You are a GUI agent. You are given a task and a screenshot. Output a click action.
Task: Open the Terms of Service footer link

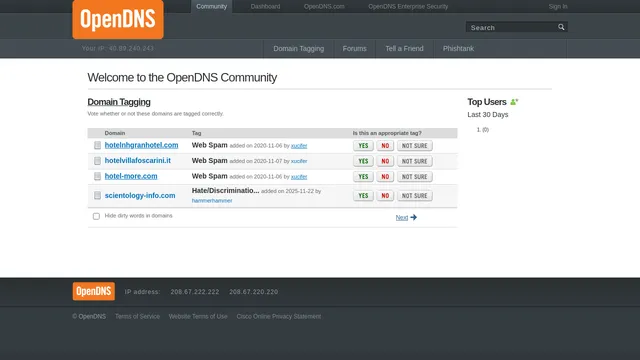137,316
